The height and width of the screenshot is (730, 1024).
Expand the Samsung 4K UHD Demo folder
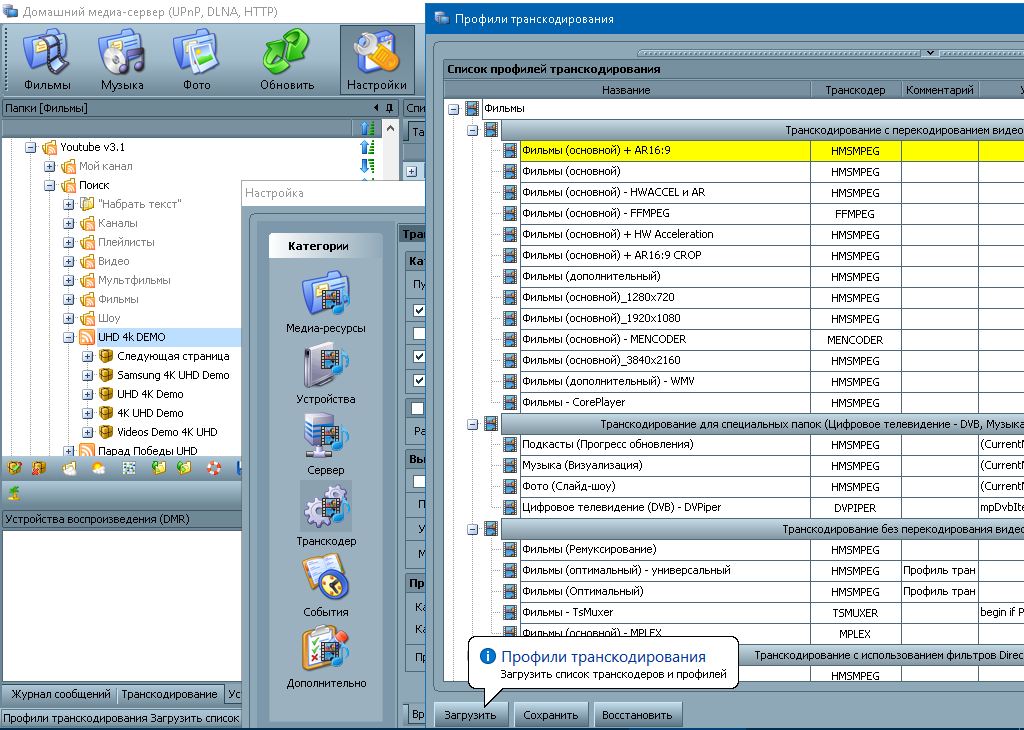click(88, 375)
